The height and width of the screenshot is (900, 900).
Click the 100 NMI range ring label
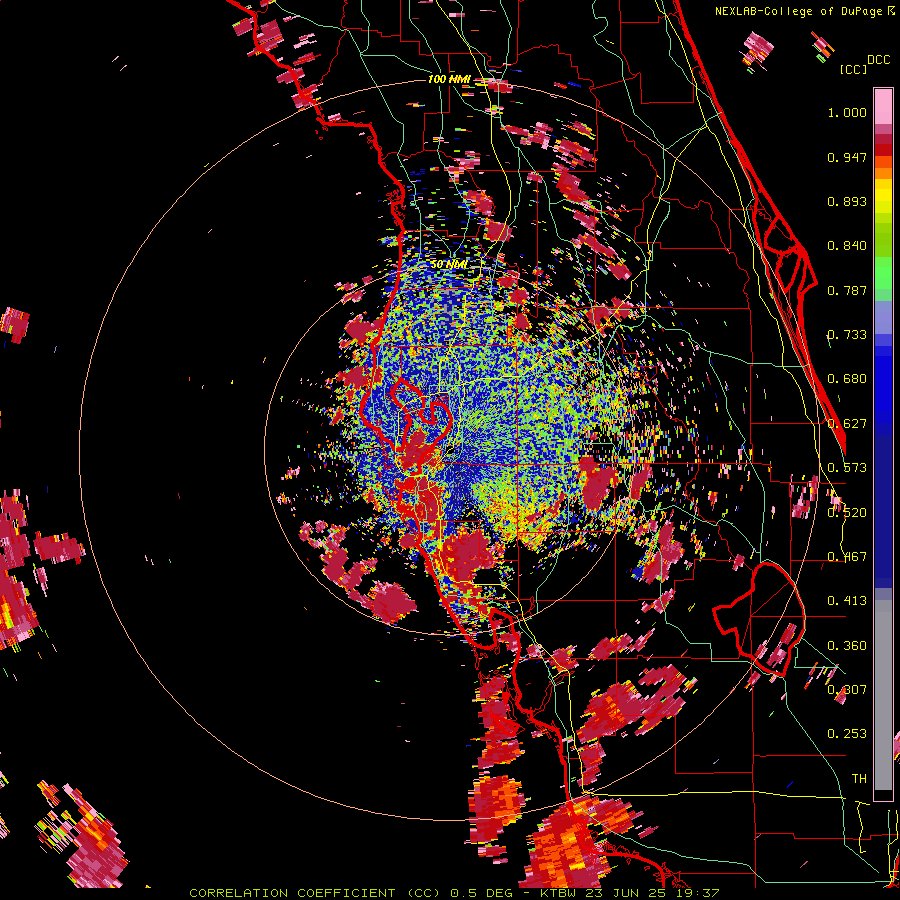(x=449, y=79)
